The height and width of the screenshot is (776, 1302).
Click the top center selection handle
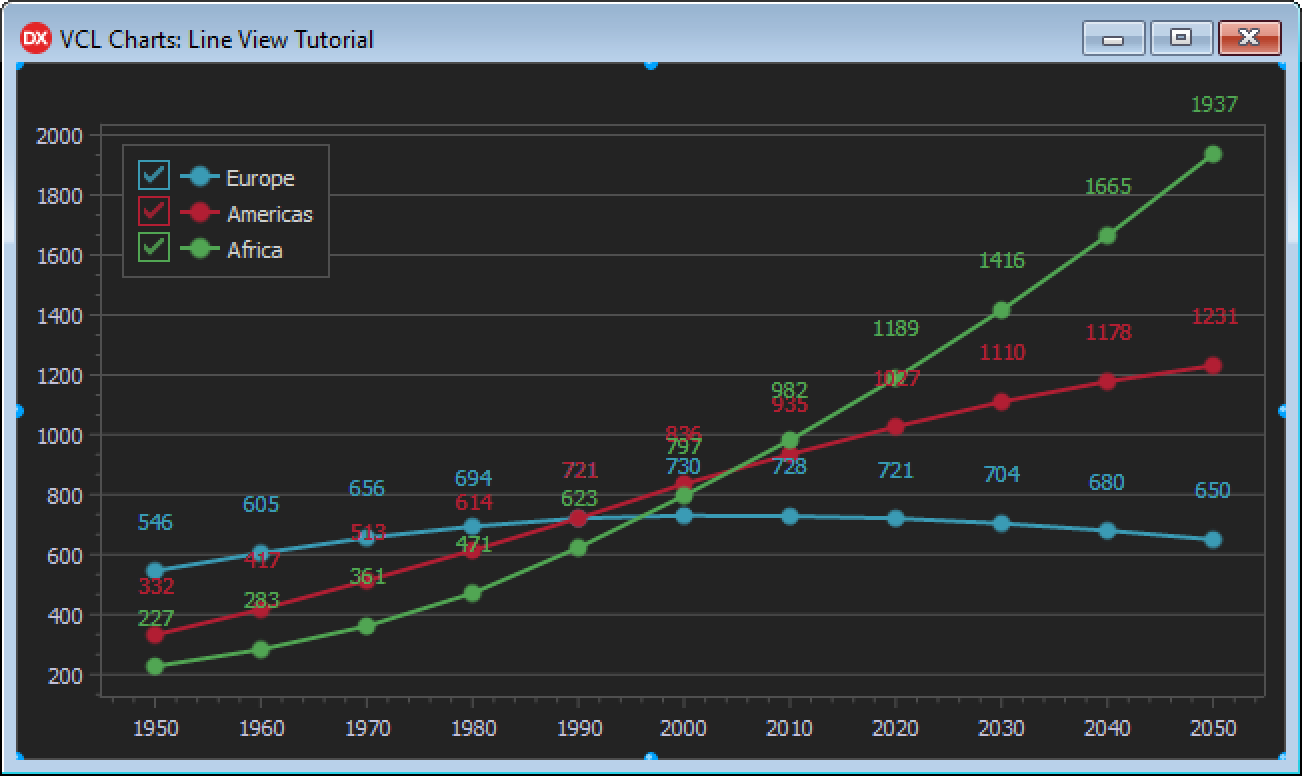tap(651, 64)
